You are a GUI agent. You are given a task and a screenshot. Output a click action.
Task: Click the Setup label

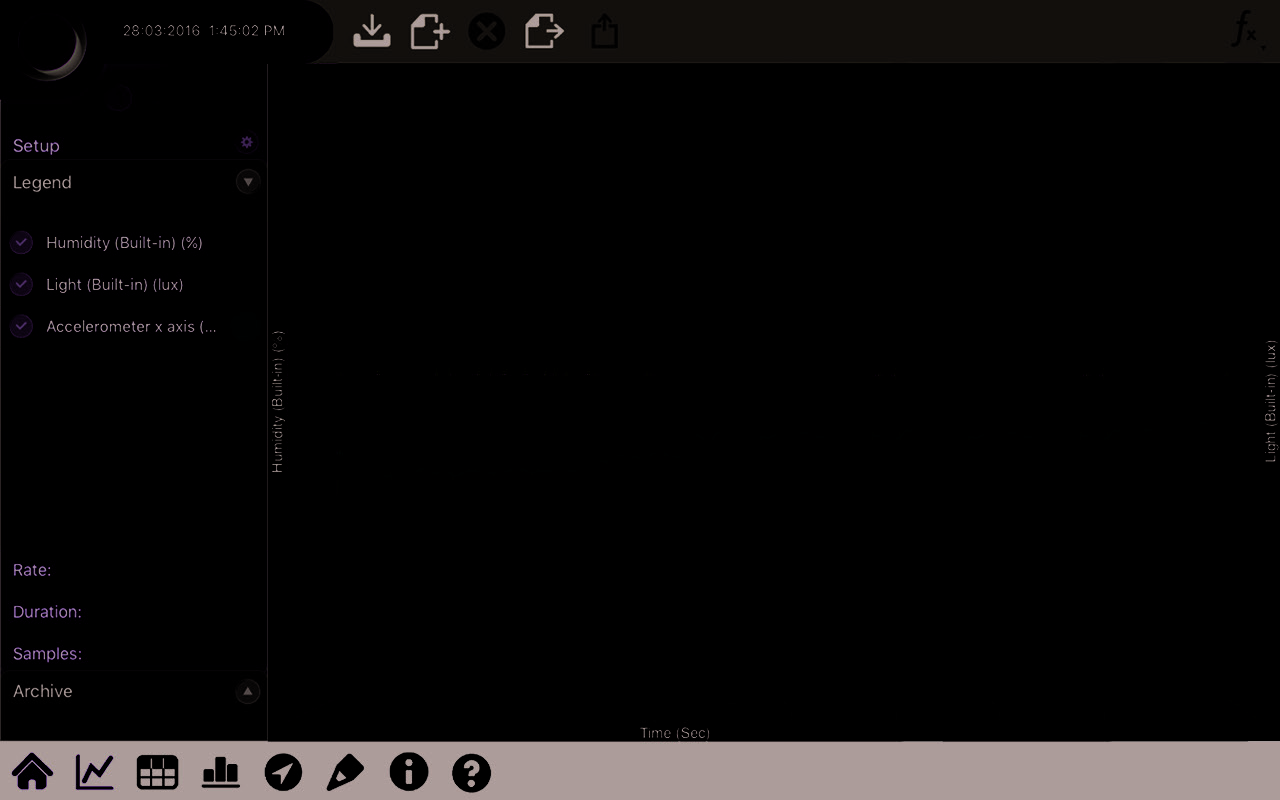click(x=36, y=146)
